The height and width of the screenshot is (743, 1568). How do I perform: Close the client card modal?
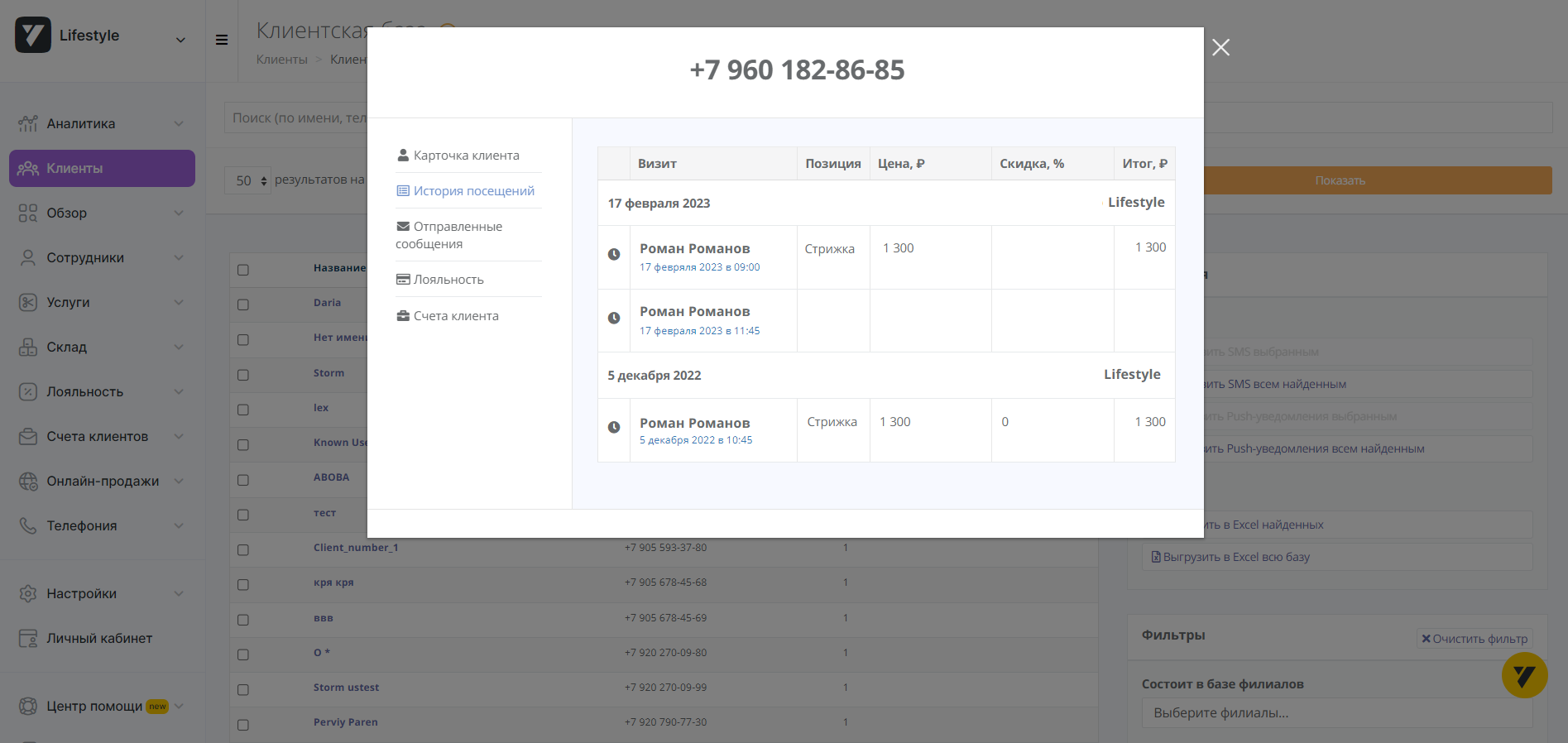(x=1220, y=48)
